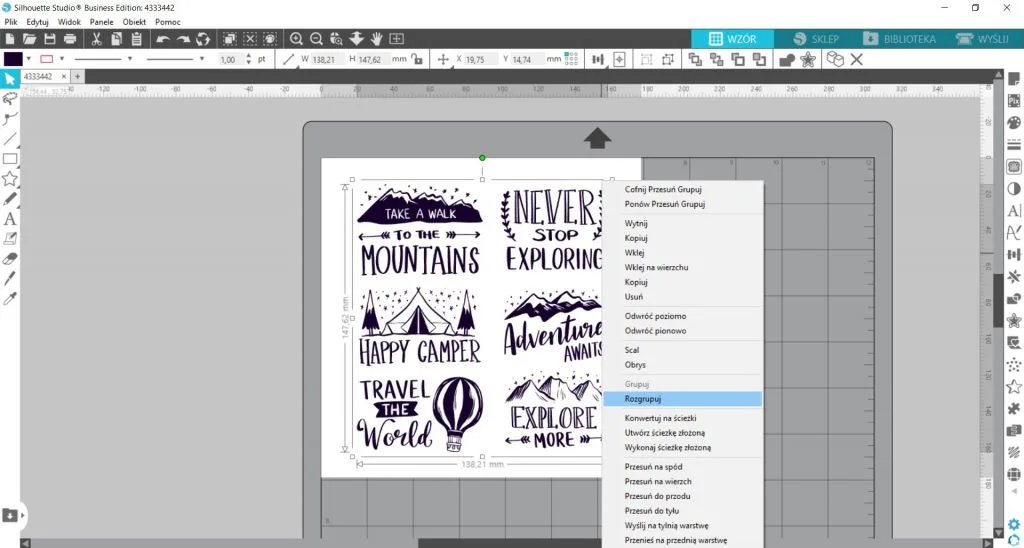Viewport: 1024px width, 548px height.
Task: Open the Edytuj menu
Action: 37,22
